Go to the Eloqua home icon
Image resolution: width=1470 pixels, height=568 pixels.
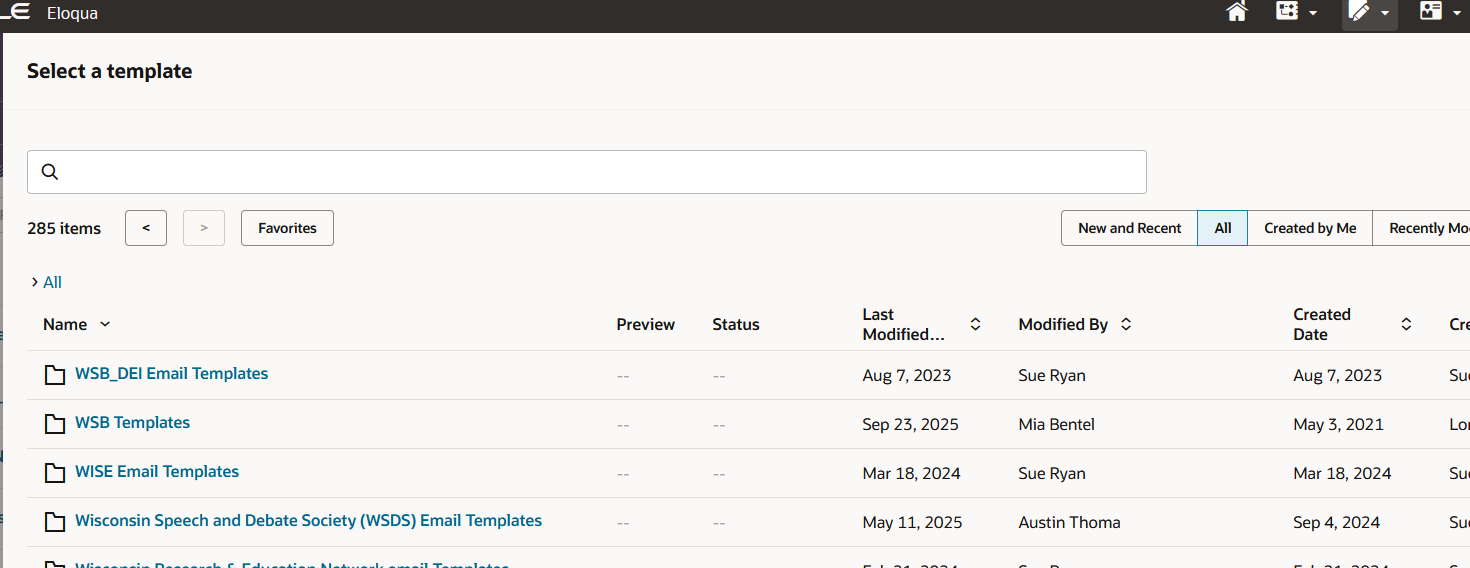(x=1237, y=13)
